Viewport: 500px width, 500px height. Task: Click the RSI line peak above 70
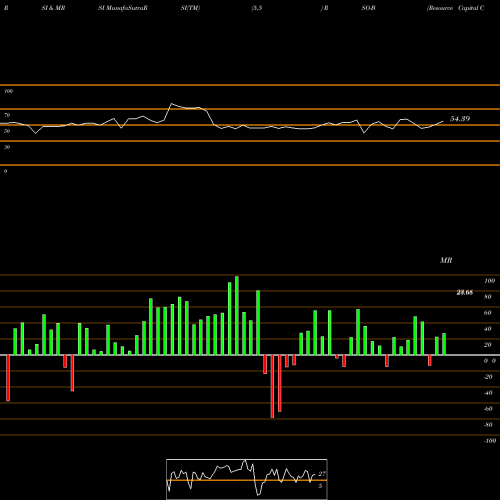(171, 104)
